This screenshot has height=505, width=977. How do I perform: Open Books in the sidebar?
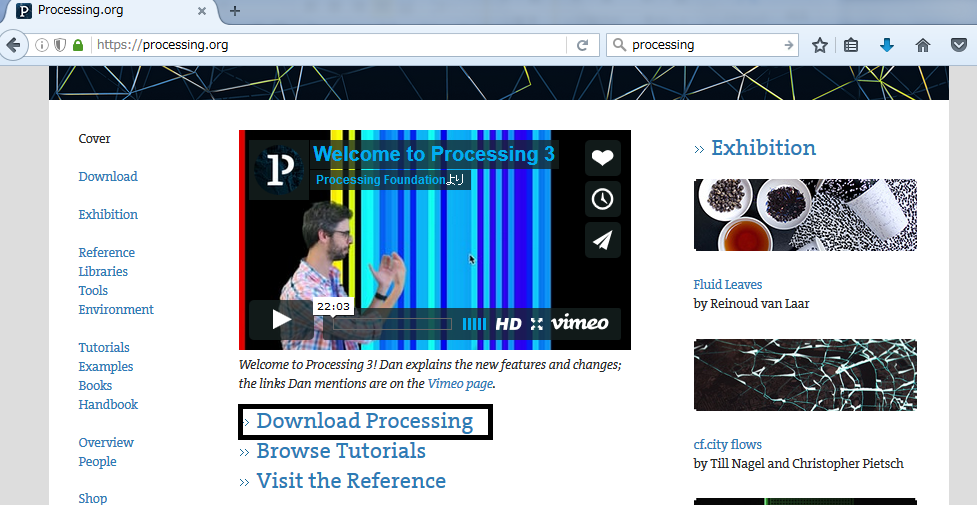(95, 385)
